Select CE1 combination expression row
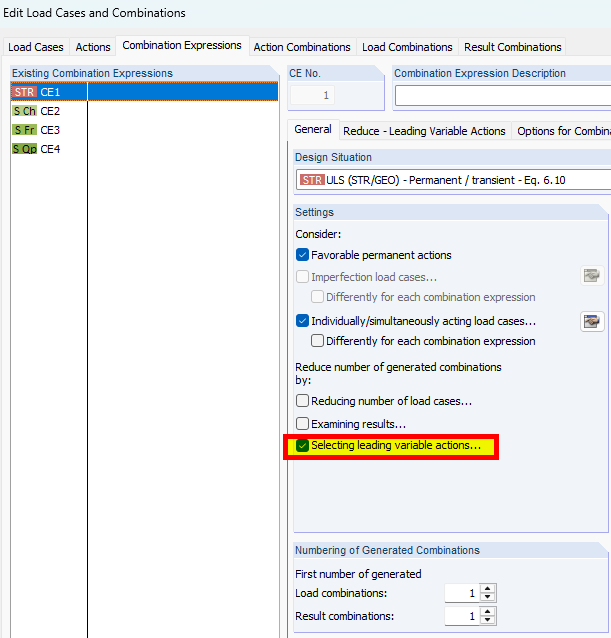Screen dimensions: 611x638 [x=144, y=92]
